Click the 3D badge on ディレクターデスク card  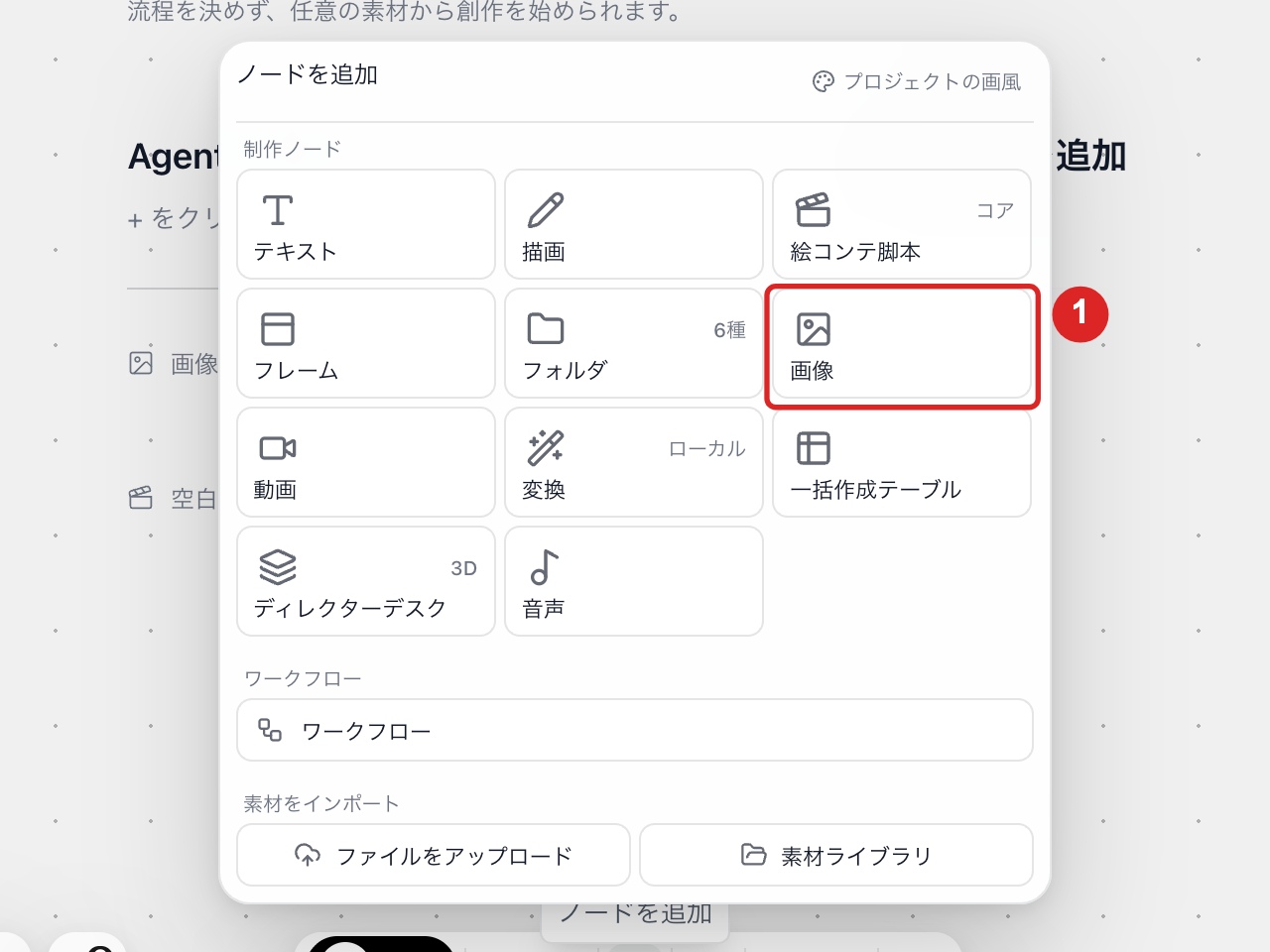[463, 568]
